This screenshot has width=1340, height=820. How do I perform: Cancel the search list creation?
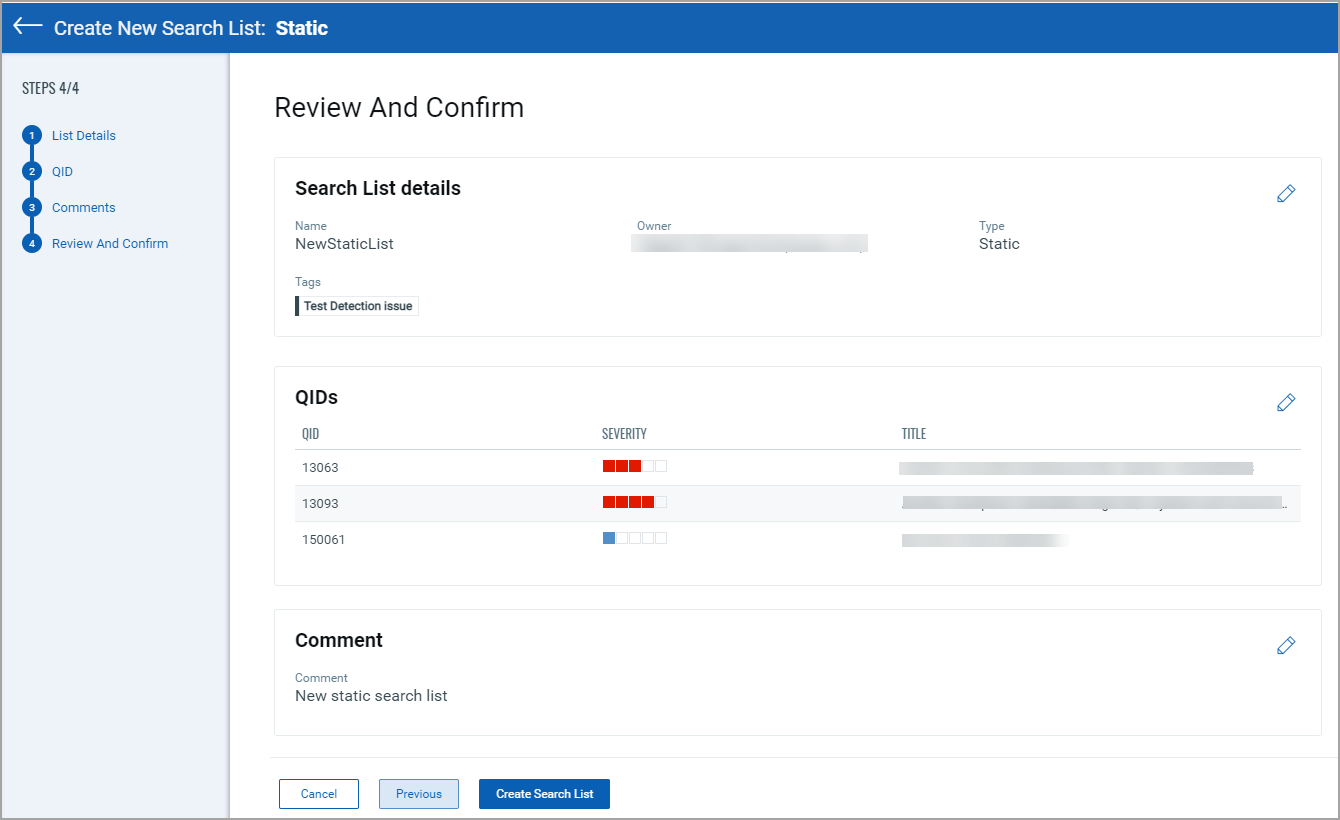pyautogui.click(x=319, y=793)
